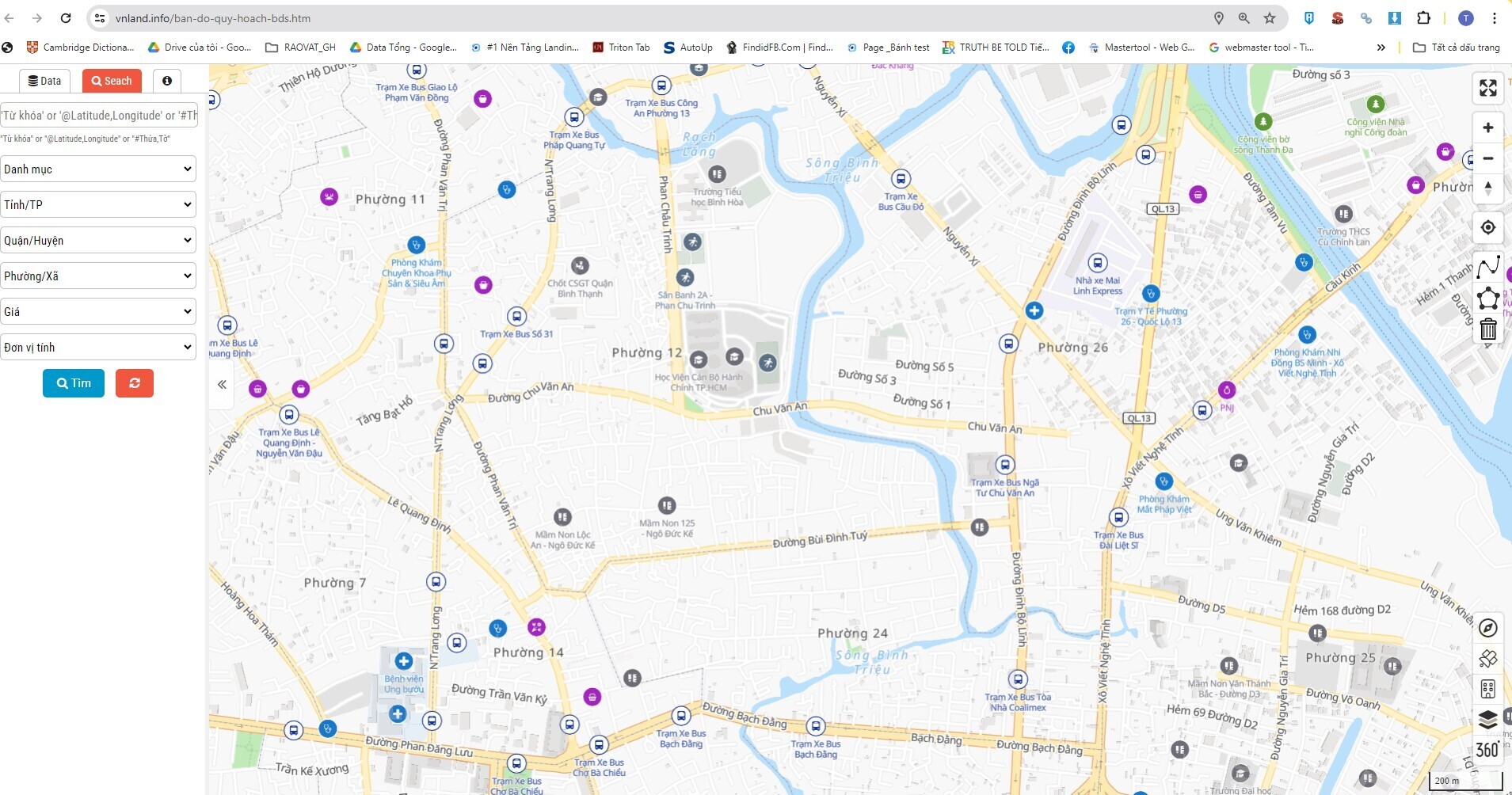The image size is (1512, 795).
Task: Toggle the map layers control
Action: tap(1487, 719)
